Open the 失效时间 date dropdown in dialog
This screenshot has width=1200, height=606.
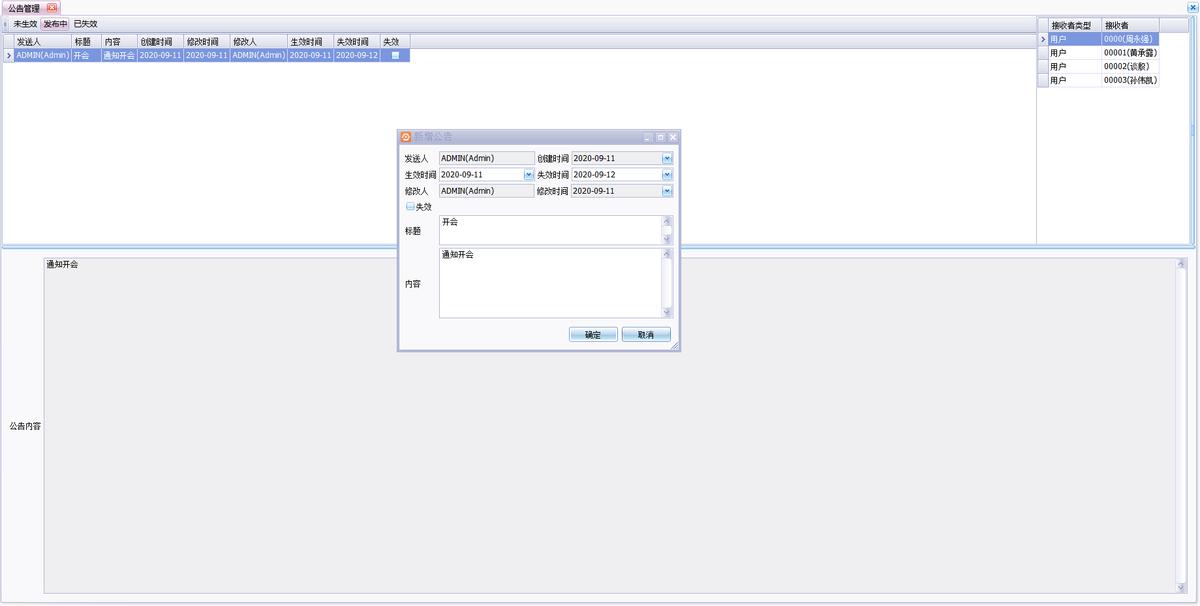click(x=667, y=175)
